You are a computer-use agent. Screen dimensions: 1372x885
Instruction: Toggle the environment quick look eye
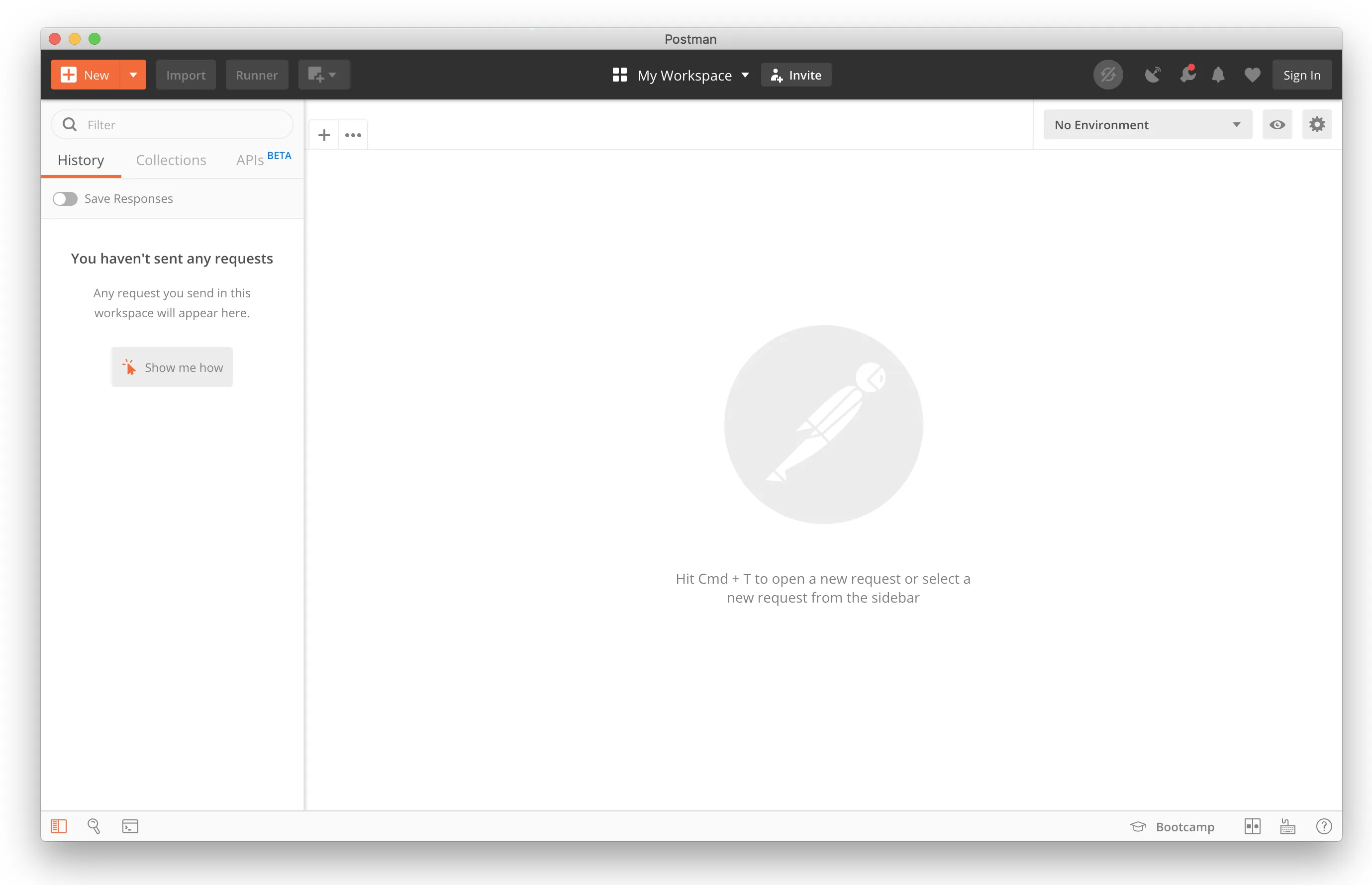[x=1277, y=124]
